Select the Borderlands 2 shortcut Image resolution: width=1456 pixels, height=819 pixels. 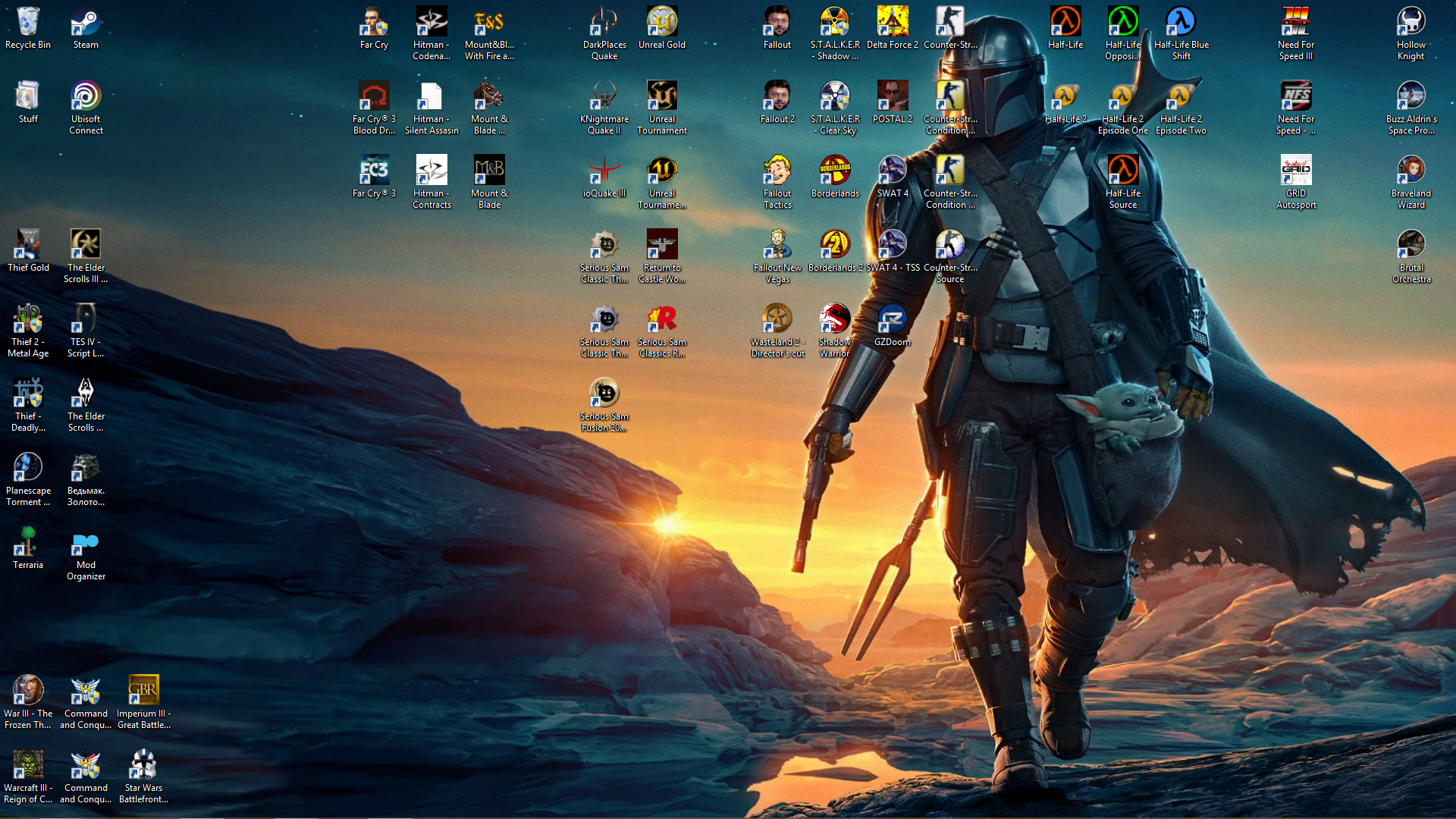pyautogui.click(x=835, y=245)
